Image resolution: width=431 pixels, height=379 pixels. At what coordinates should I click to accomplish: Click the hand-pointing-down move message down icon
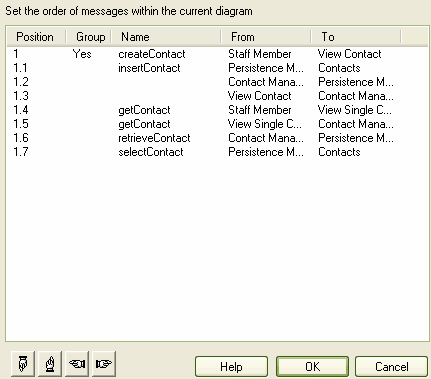click(x=23, y=363)
